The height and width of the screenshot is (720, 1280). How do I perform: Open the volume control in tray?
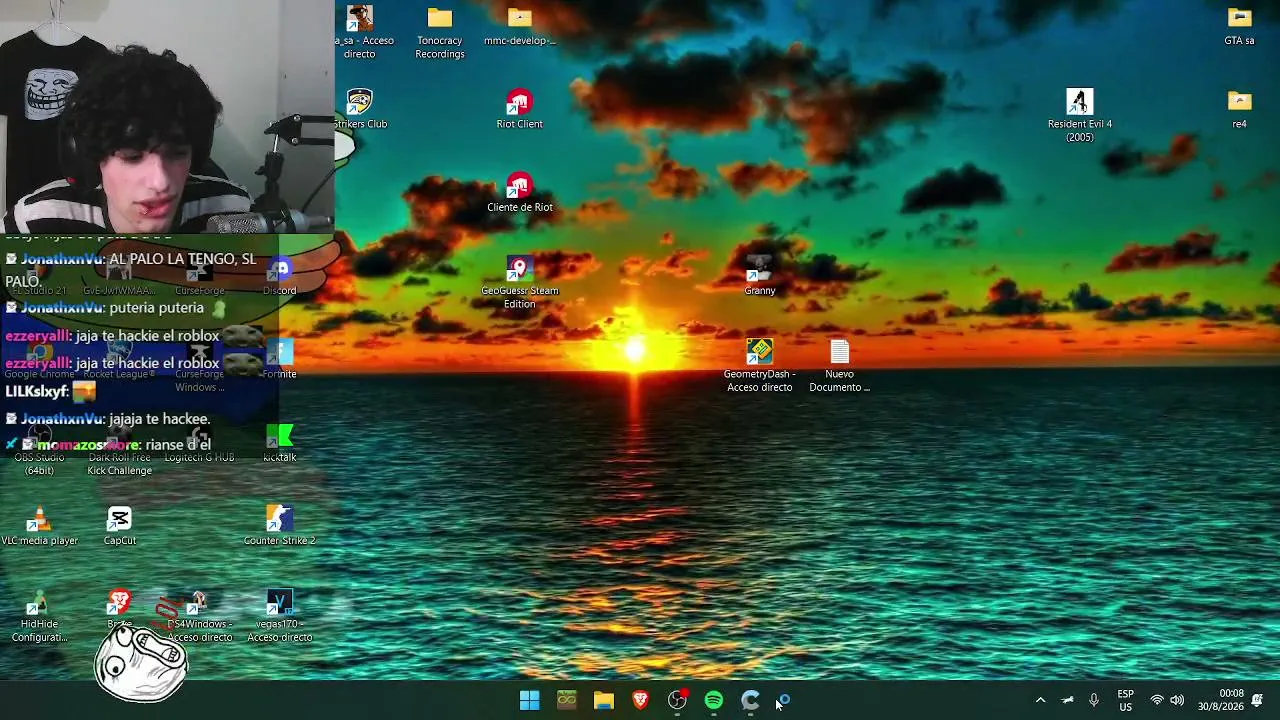(1177, 701)
